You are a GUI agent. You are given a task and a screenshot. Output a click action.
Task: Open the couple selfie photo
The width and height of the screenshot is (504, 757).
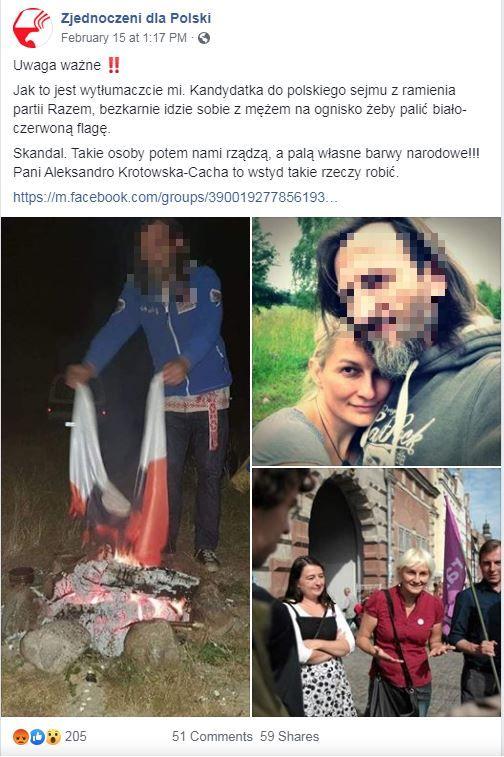[377, 341]
